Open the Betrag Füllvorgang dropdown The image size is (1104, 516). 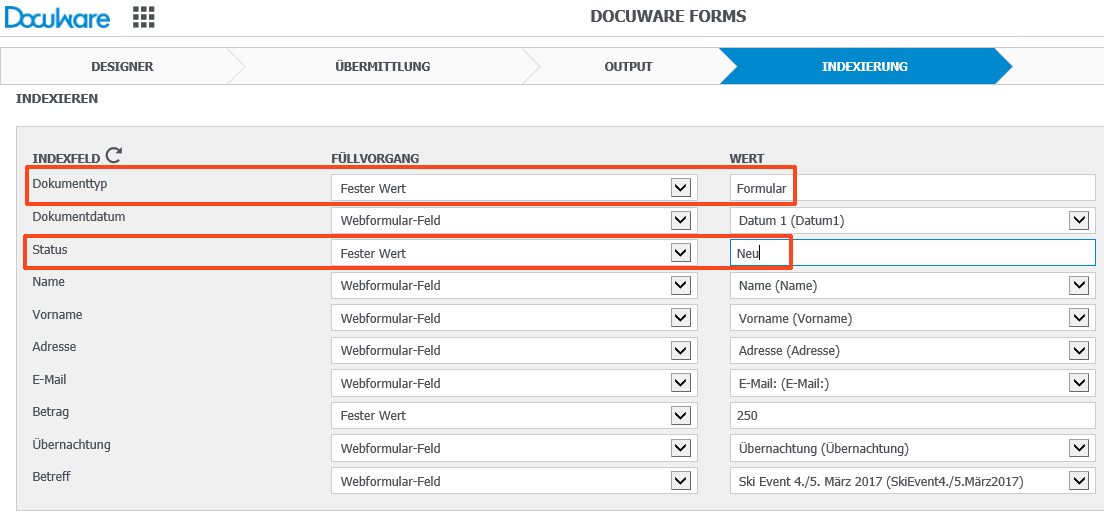(x=680, y=416)
